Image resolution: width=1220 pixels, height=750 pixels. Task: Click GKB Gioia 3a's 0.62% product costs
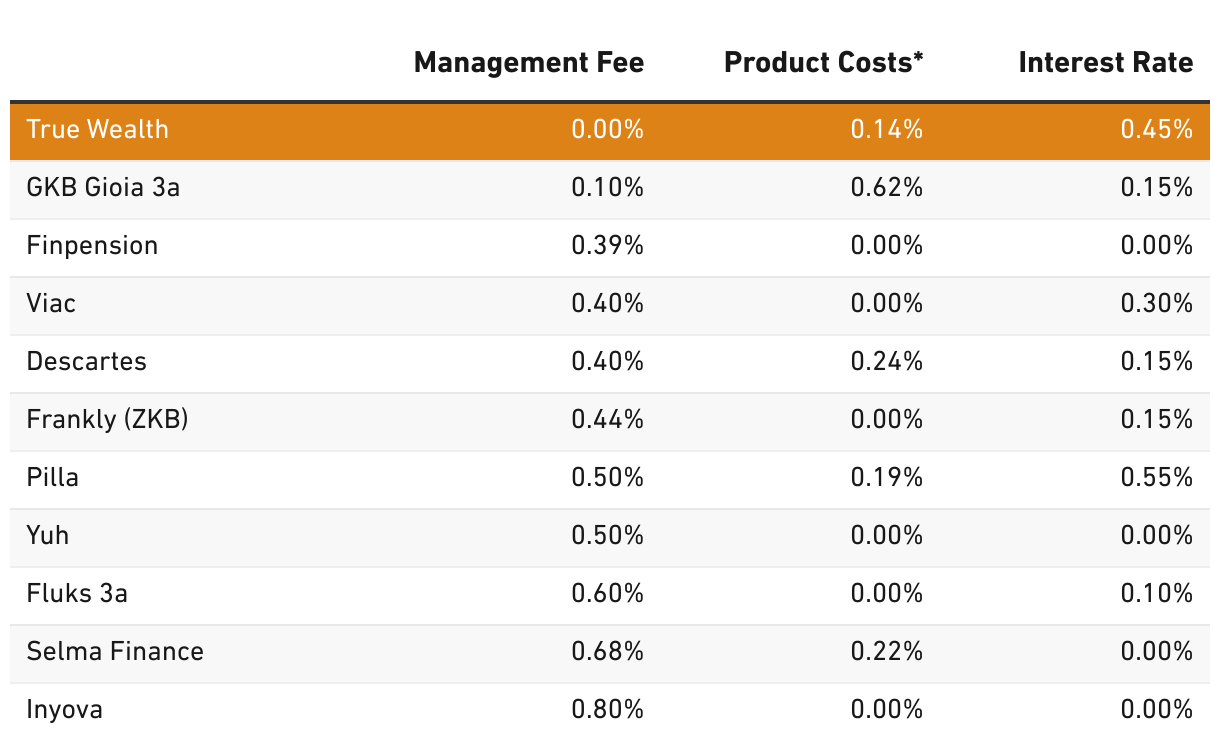point(886,187)
